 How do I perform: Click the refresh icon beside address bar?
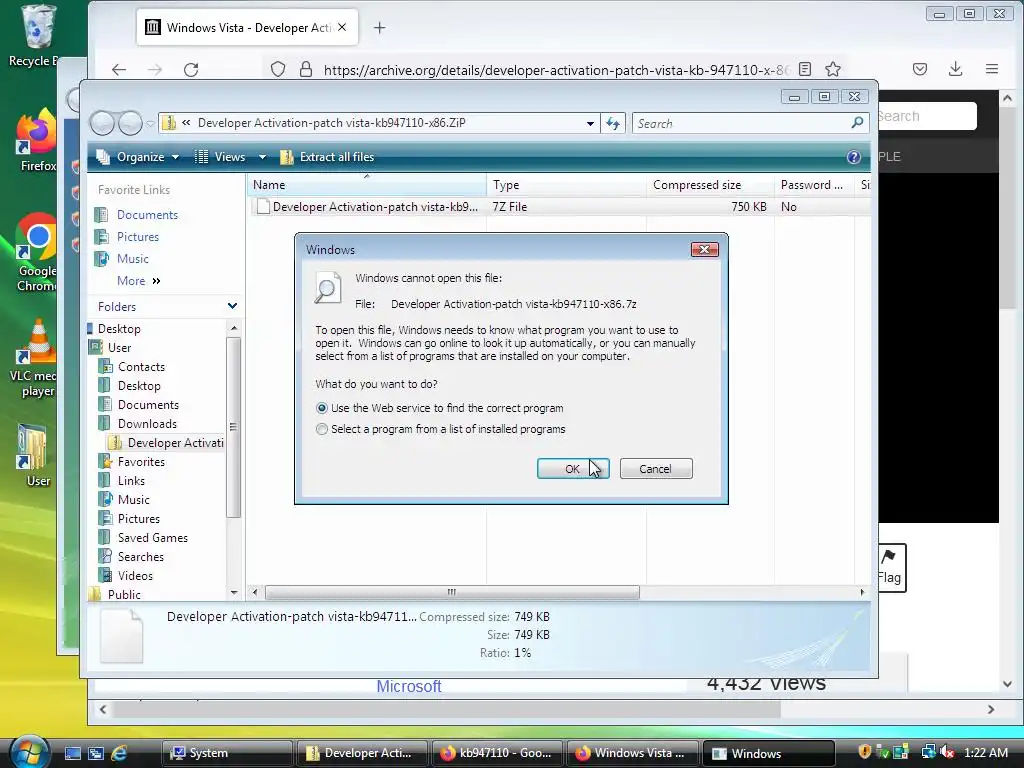pyautogui.click(x=613, y=123)
